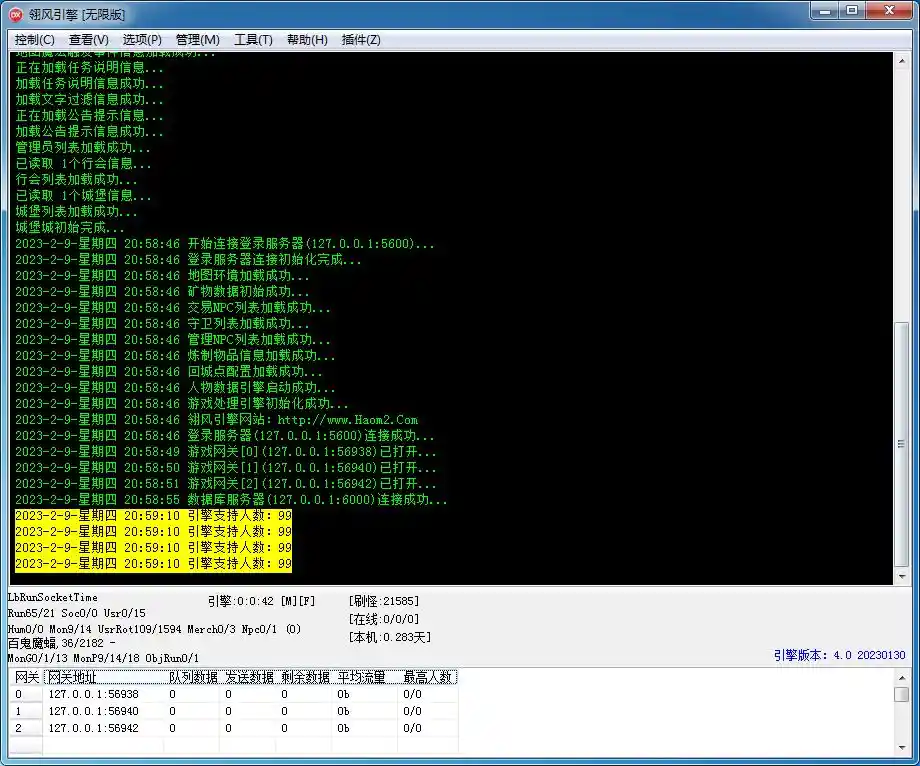This screenshot has width=920, height=766.
Task: Click the [在线:0/0/0] status text
Action: click(x=384, y=619)
